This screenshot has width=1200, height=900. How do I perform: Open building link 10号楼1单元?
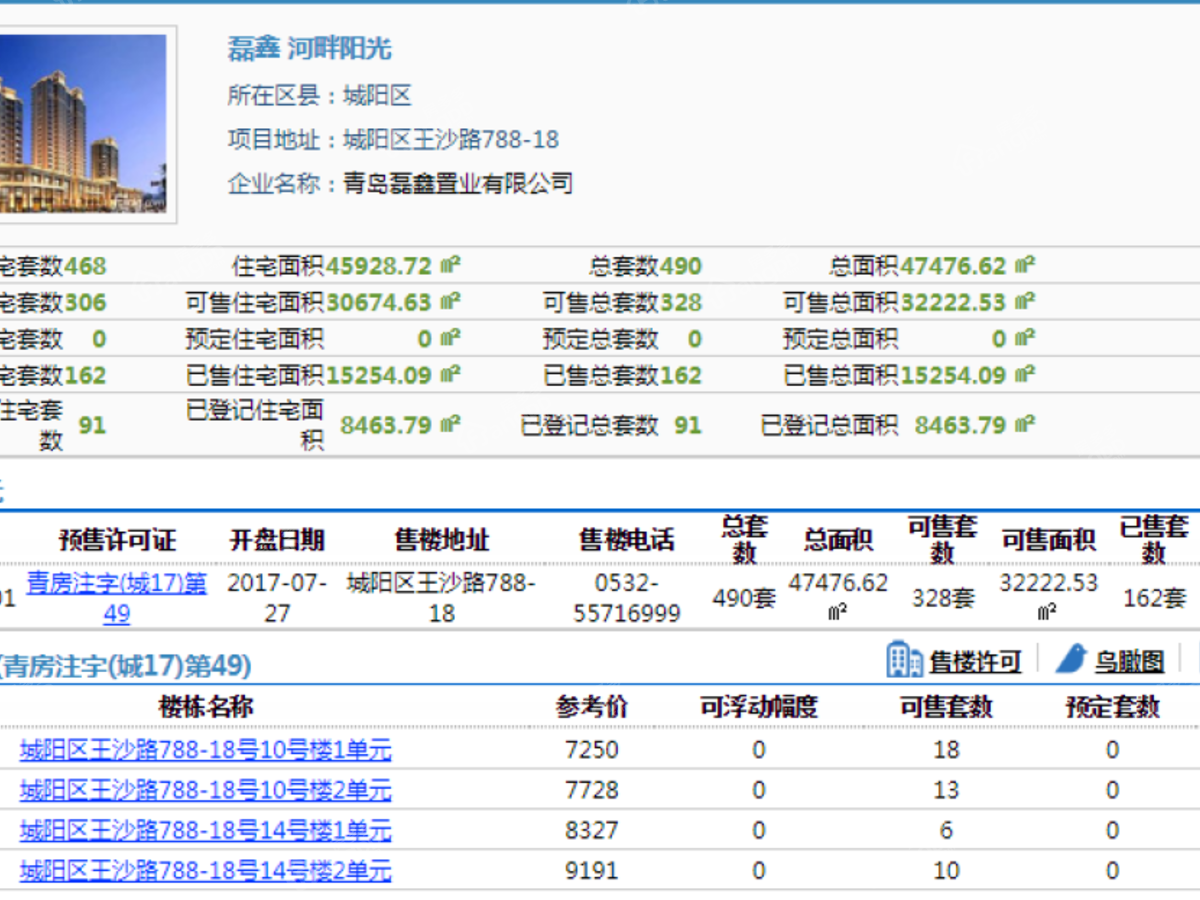(205, 750)
